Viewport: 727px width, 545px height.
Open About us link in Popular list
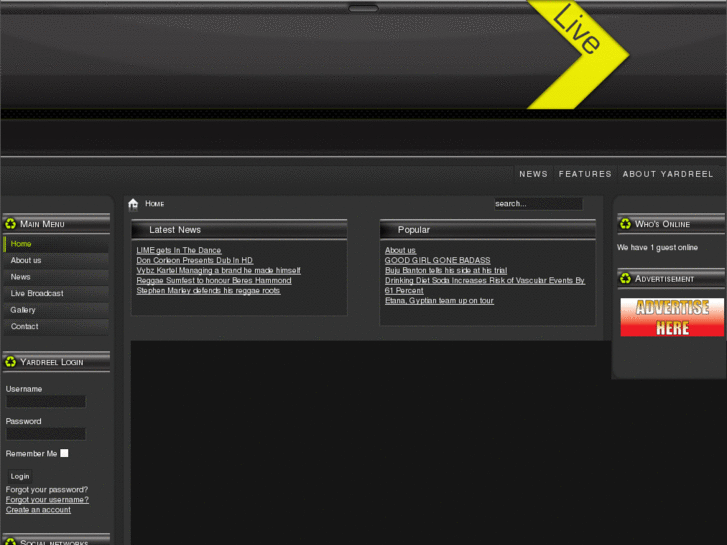(400, 250)
